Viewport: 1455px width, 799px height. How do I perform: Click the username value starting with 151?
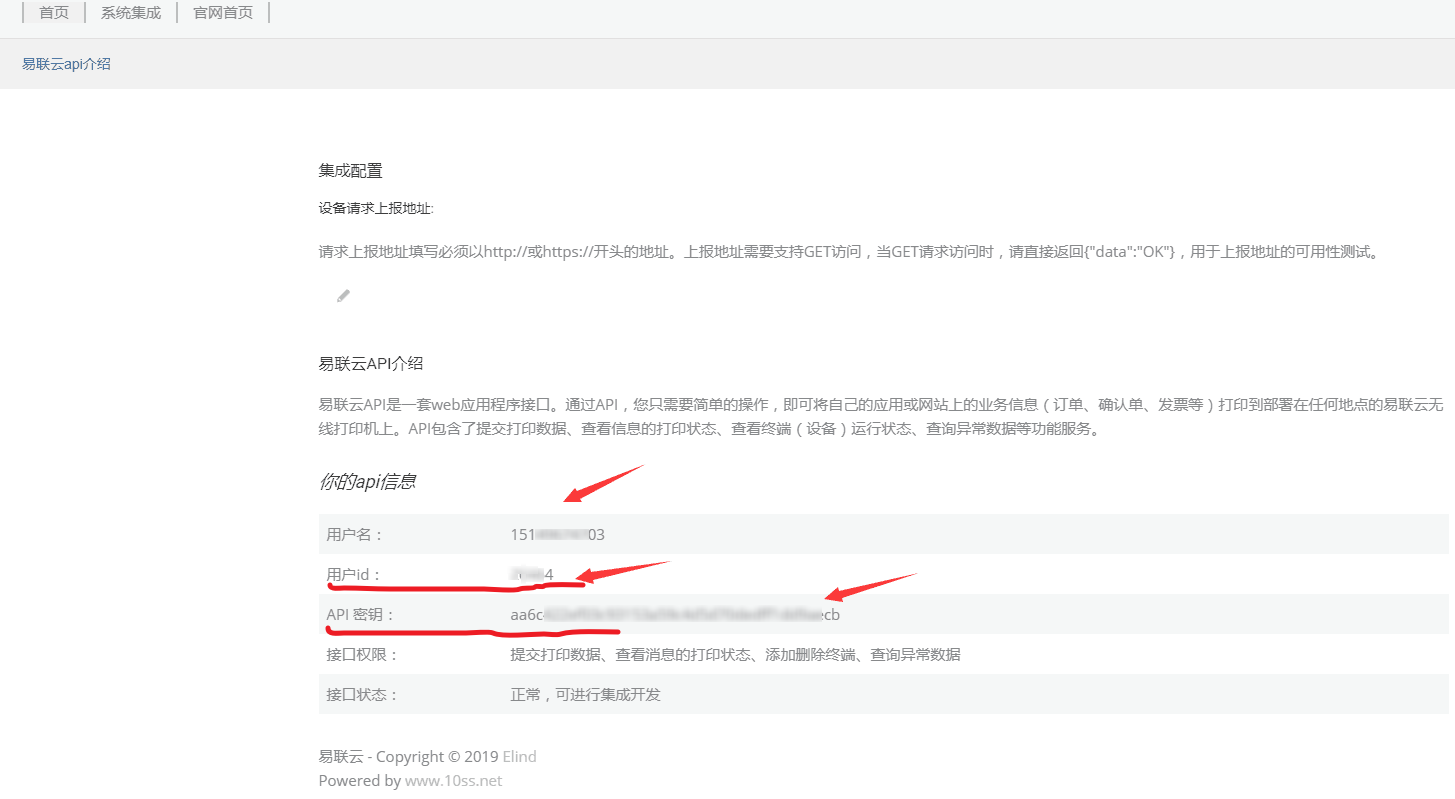click(x=557, y=535)
